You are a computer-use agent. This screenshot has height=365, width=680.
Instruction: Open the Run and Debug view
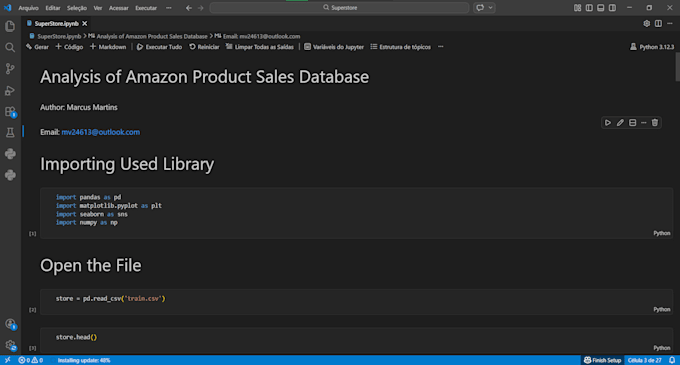[x=10, y=90]
